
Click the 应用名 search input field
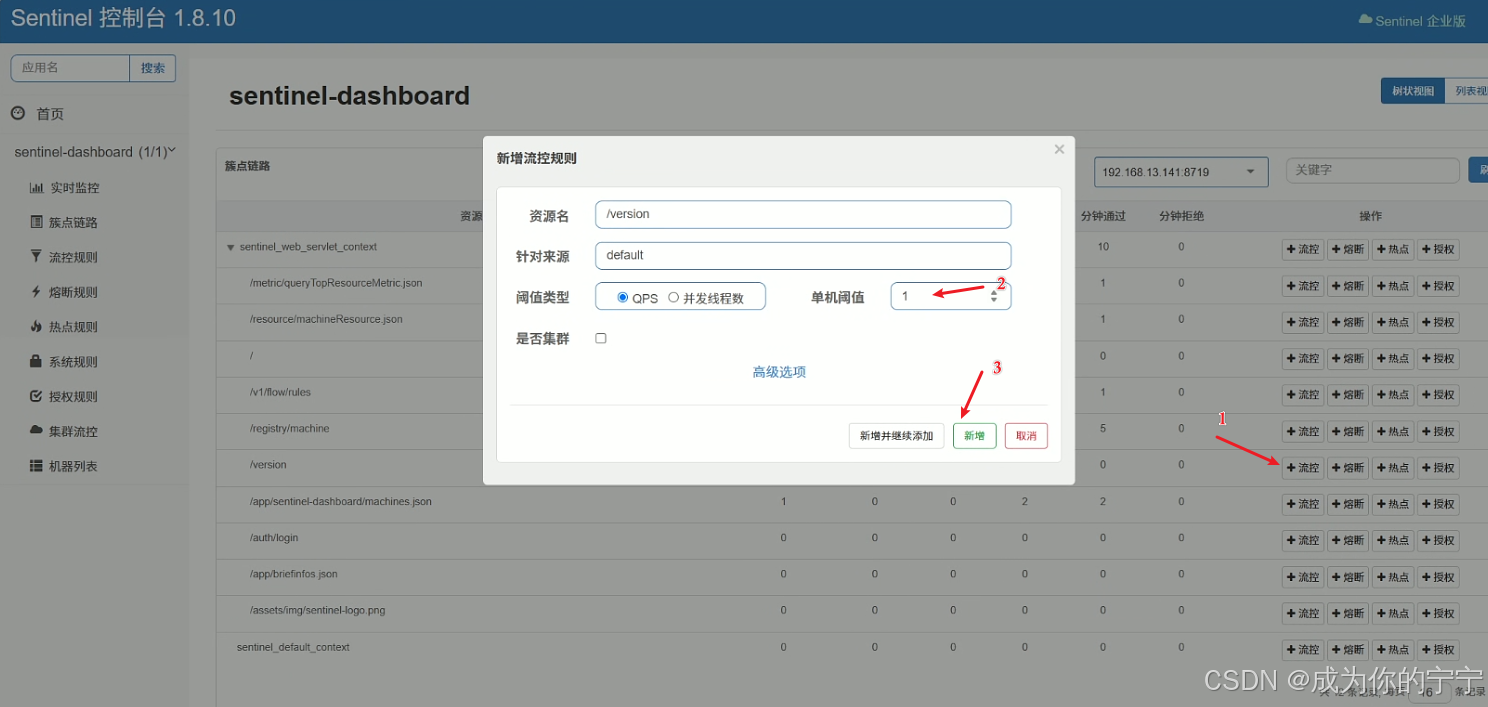pos(70,68)
